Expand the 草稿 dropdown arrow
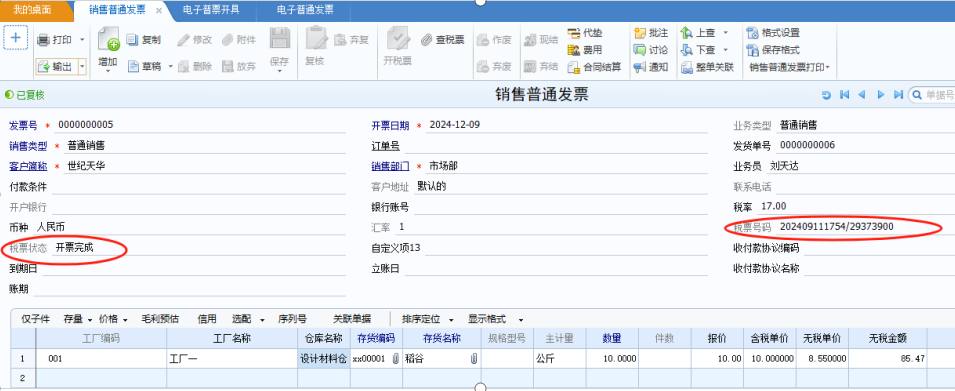The image size is (955, 391). pyautogui.click(x=171, y=67)
